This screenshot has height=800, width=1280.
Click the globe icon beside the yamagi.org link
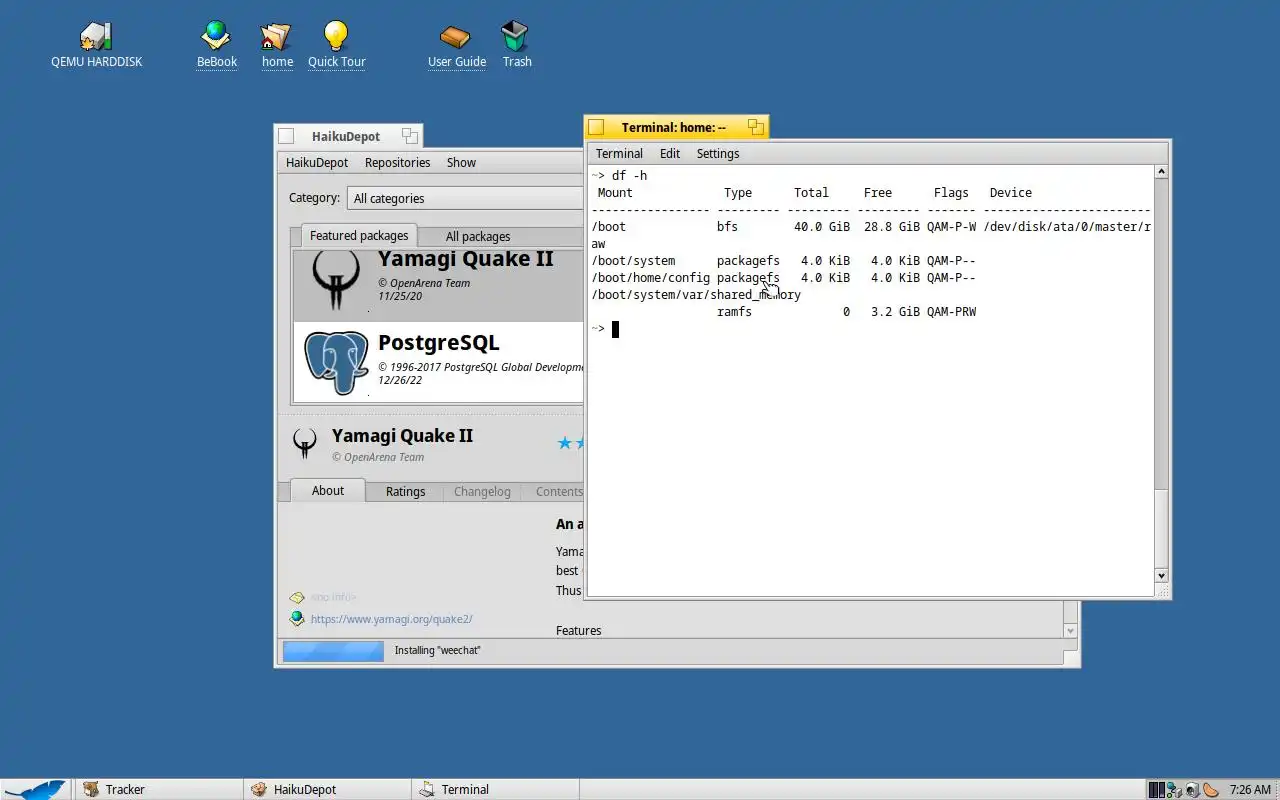click(296, 619)
